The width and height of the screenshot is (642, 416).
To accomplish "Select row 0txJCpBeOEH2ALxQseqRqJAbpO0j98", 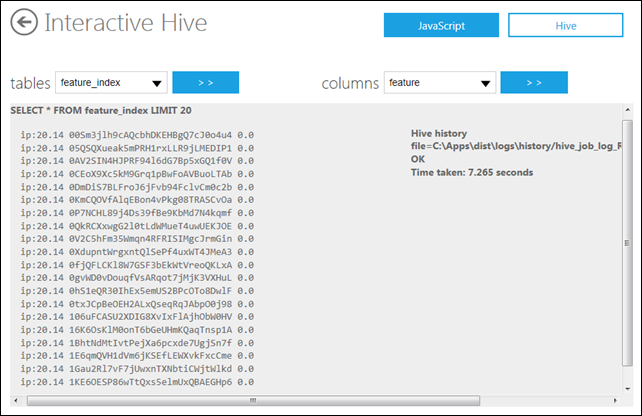I will point(137,304).
